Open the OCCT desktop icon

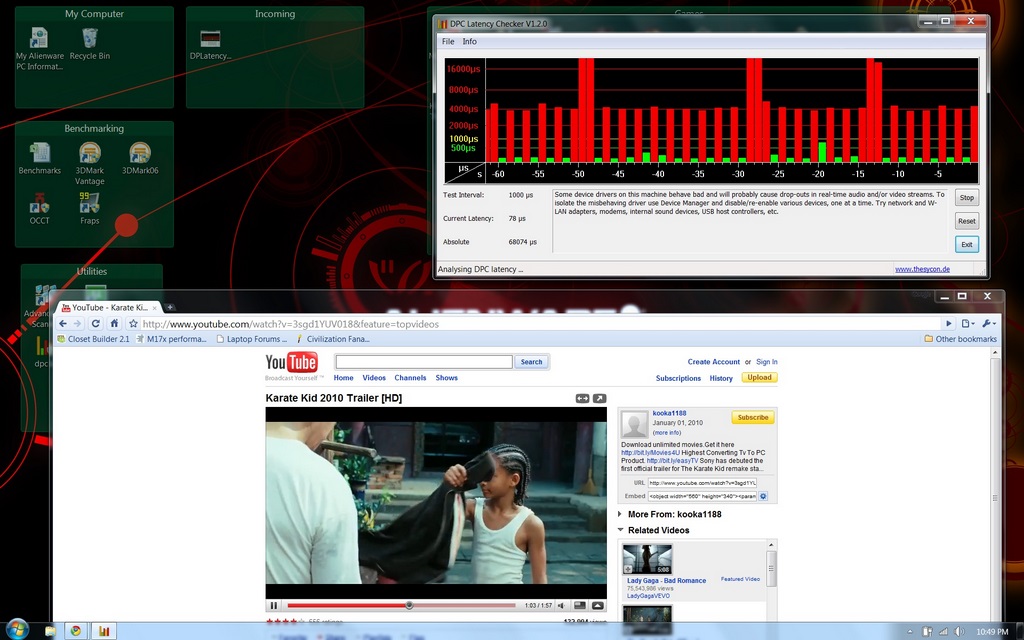(39, 209)
